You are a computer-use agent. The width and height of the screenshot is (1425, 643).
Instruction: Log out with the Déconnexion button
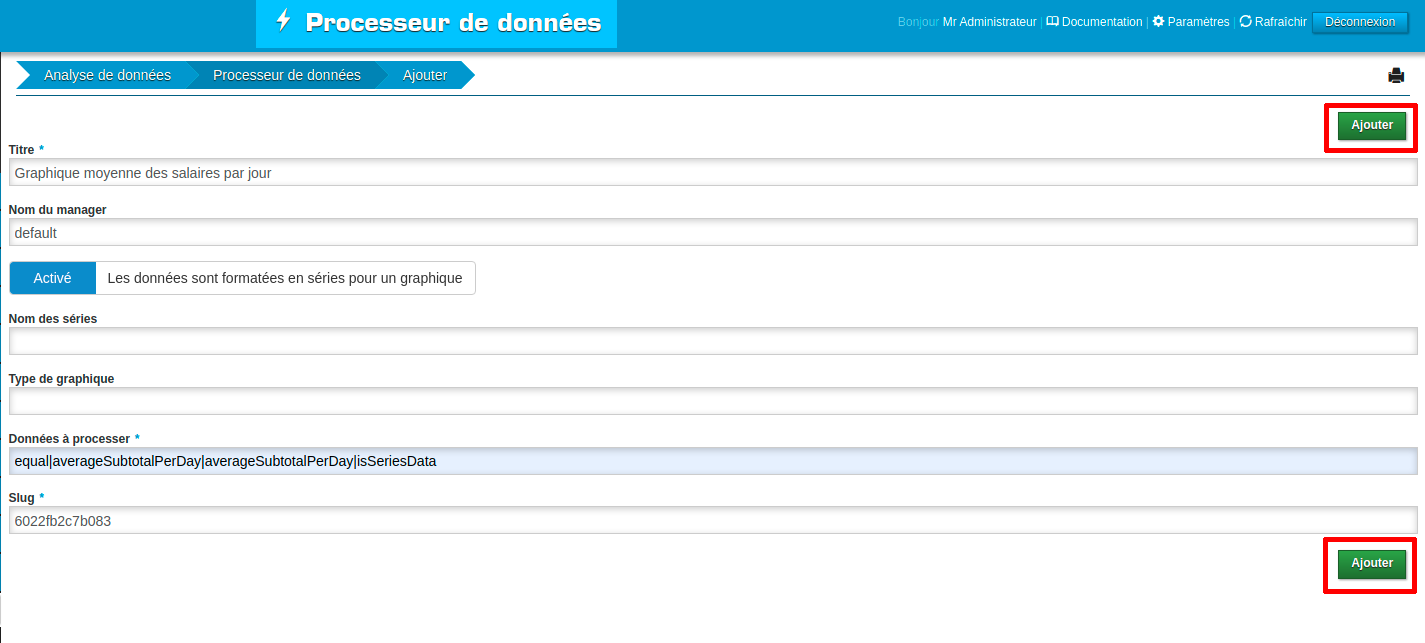click(x=1359, y=22)
